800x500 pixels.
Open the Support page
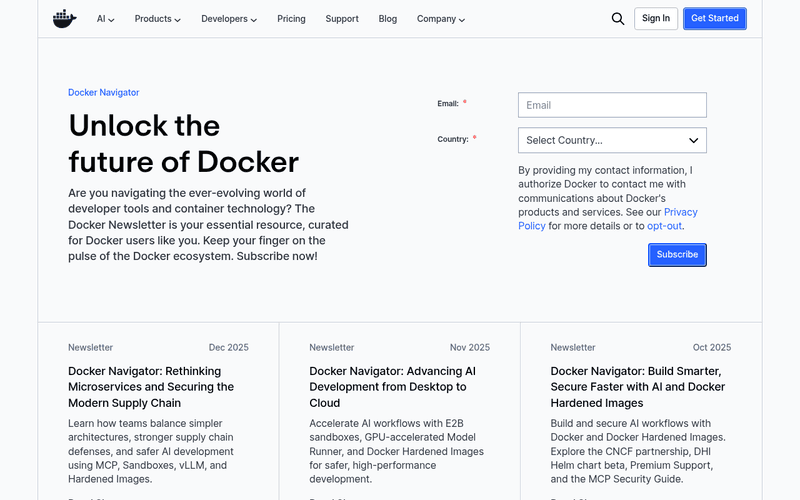point(342,19)
